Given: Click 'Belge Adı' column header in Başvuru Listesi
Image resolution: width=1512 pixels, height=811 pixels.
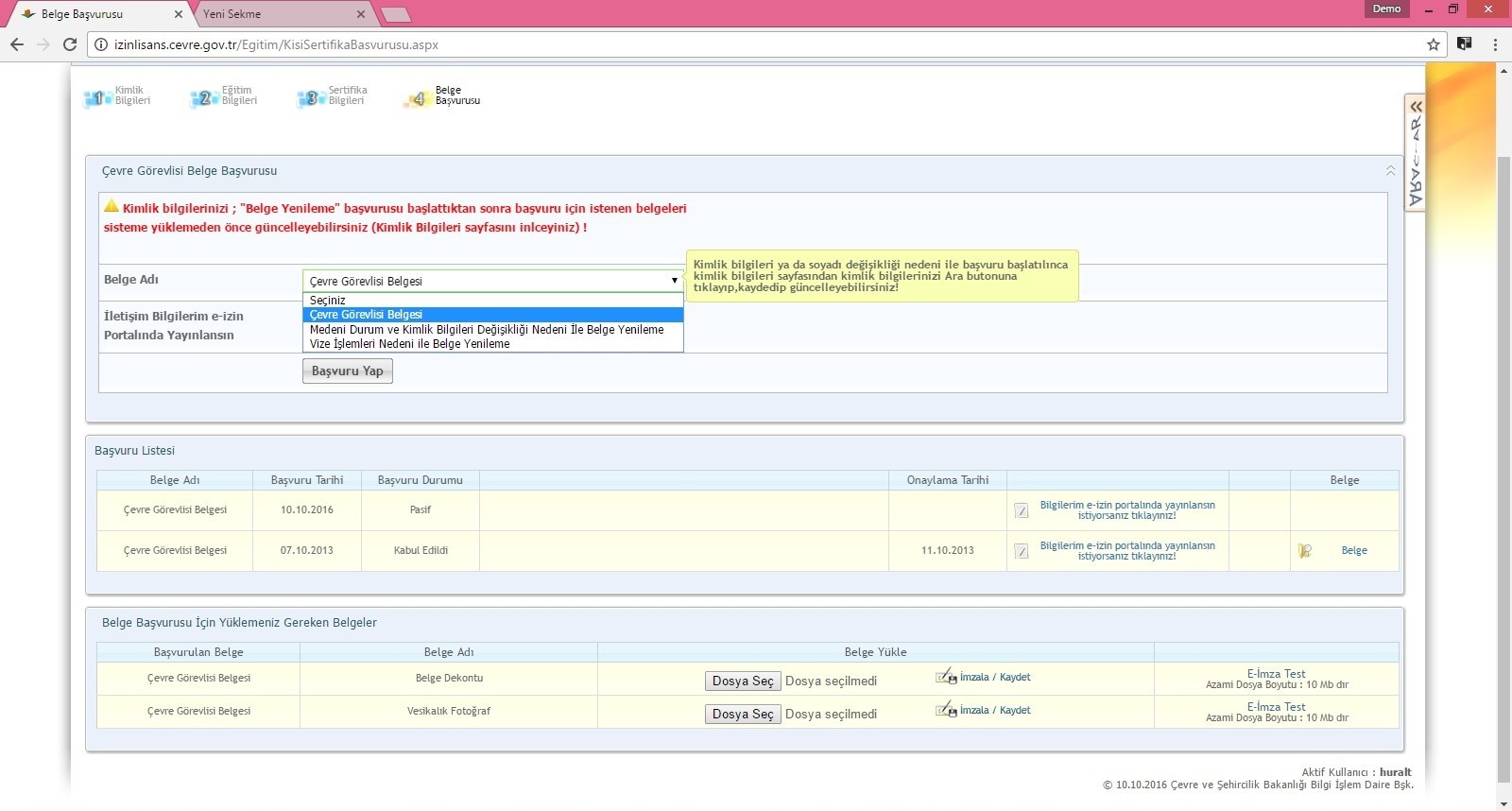Looking at the screenshot, I should coord(175,480).
